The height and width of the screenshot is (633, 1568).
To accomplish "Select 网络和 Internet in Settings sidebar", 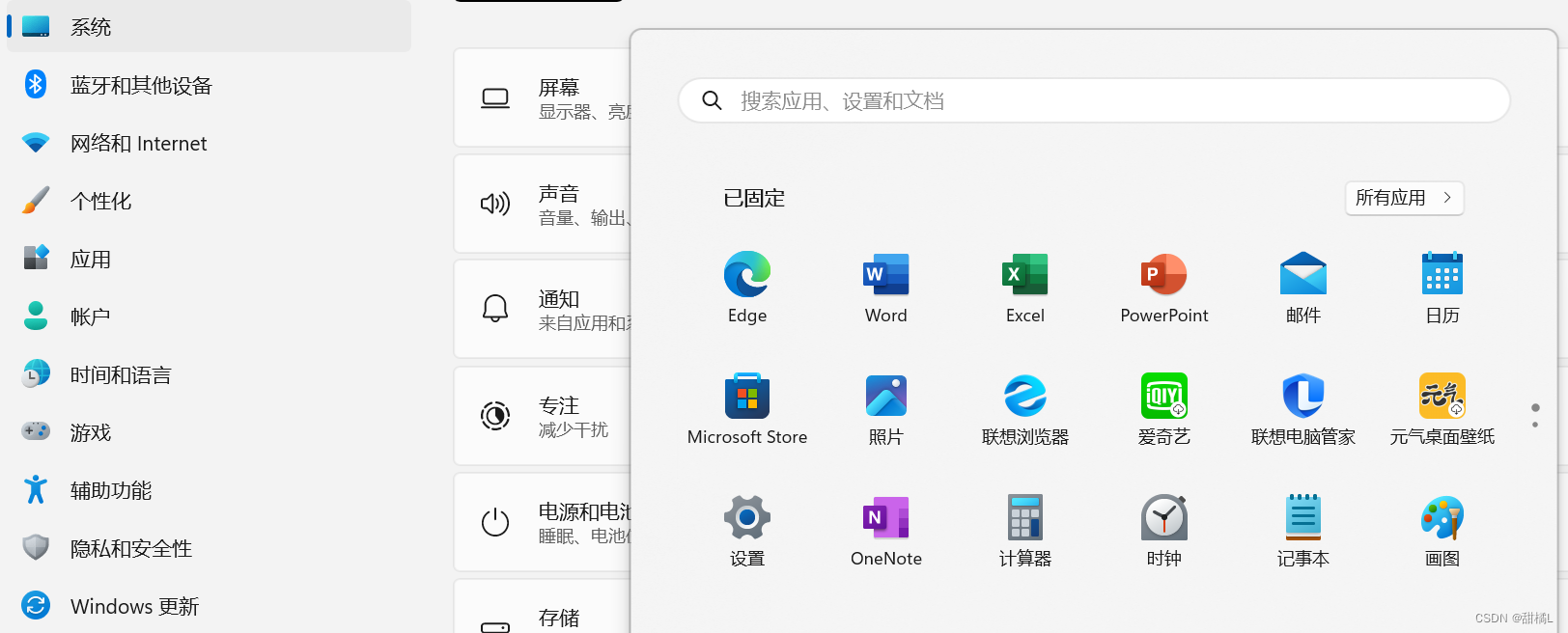I will click(x=210, y=143).
